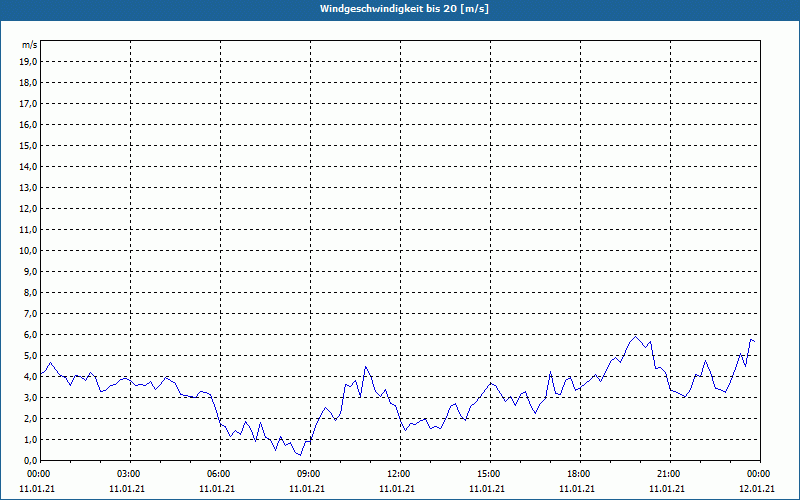Click the 10,0 y-axis label
Viewport: 800px width, 500px height.
(x=28, y=251)
